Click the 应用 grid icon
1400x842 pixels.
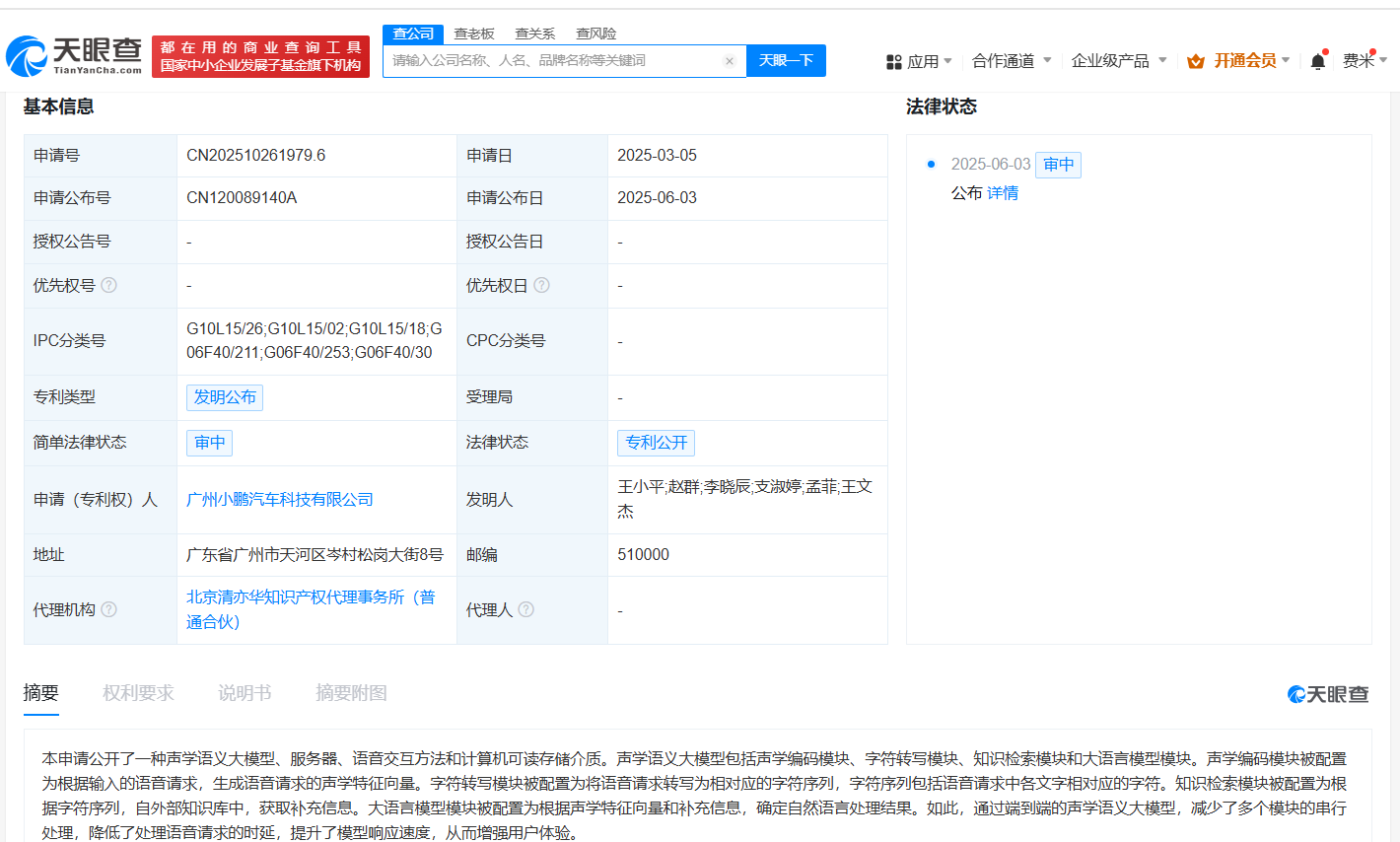pyautogui.click(x=894, y=61)
